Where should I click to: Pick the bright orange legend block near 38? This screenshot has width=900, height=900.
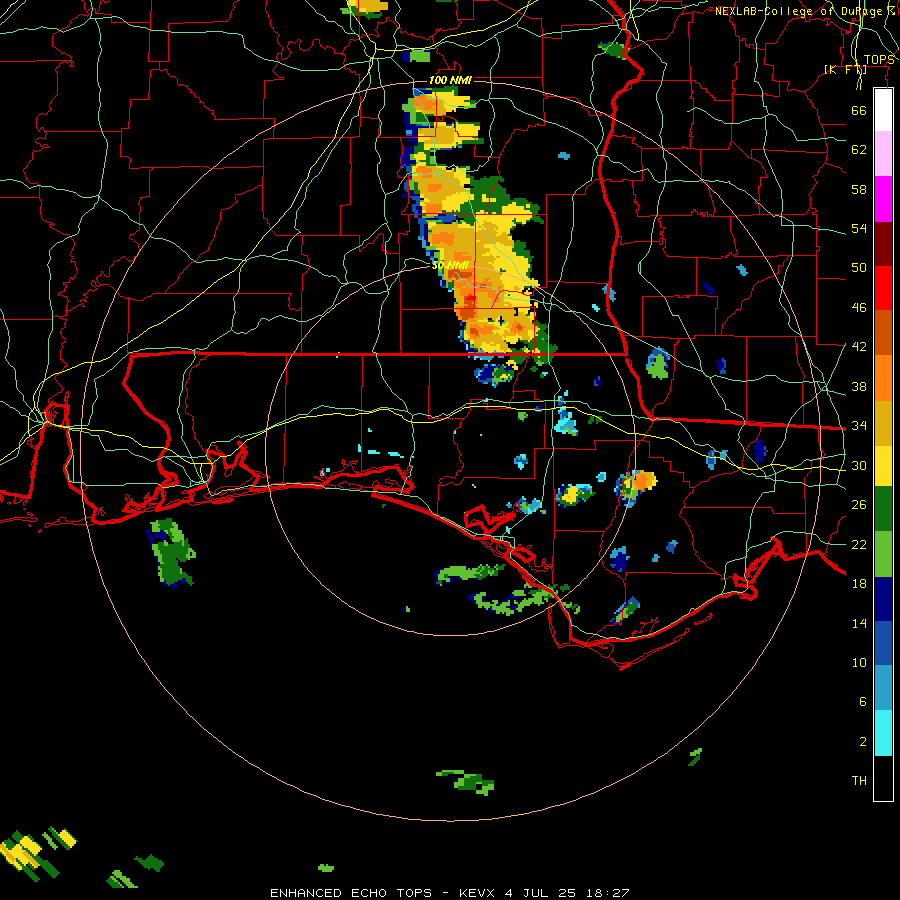(883, 377)
